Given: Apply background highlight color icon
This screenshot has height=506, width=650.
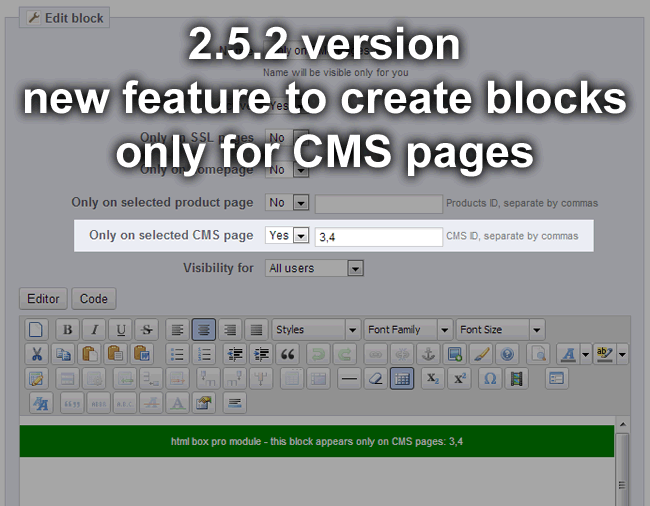Looking at the screenshot, I should point(605,354).
